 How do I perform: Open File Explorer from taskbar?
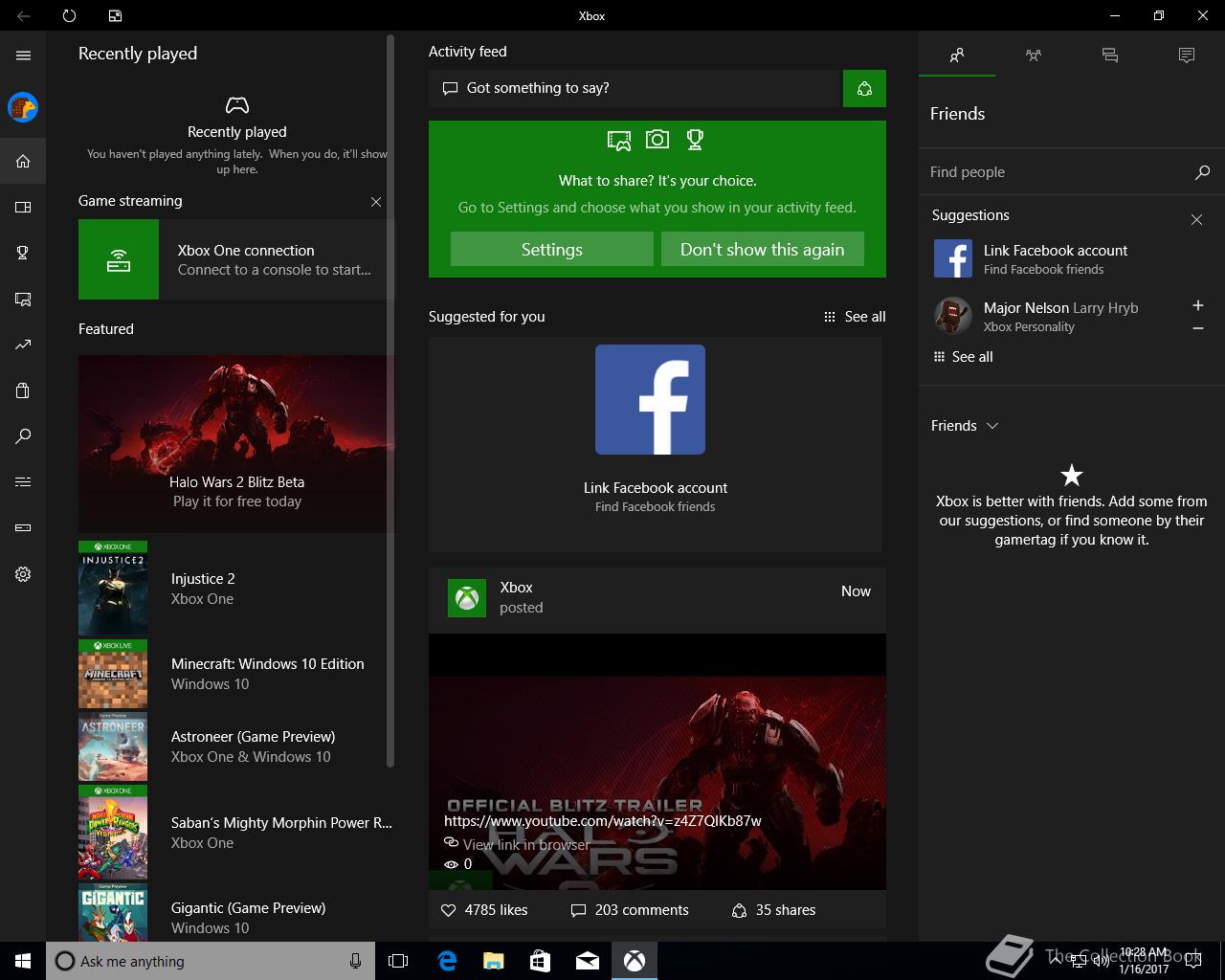(x=494, y=961)
